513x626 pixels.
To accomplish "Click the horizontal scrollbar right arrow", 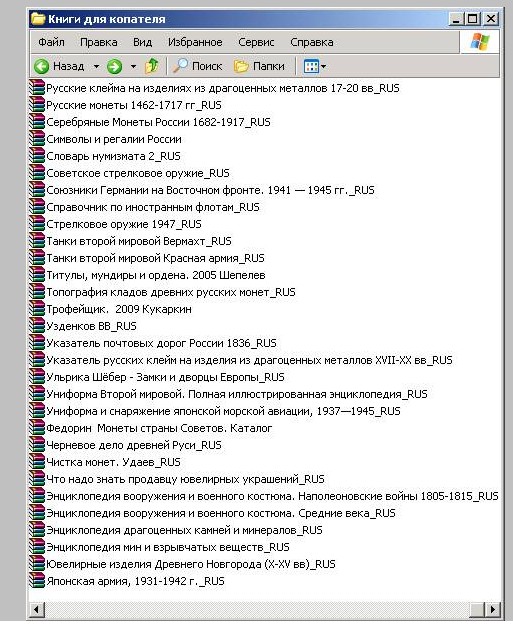I will point(493,609).
